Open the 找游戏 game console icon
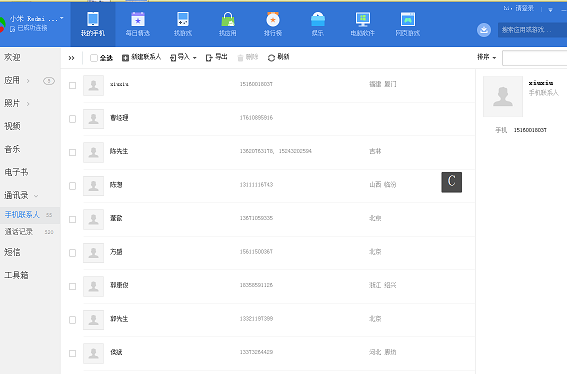This screenshot has height=374, width=567. (183, 19)
